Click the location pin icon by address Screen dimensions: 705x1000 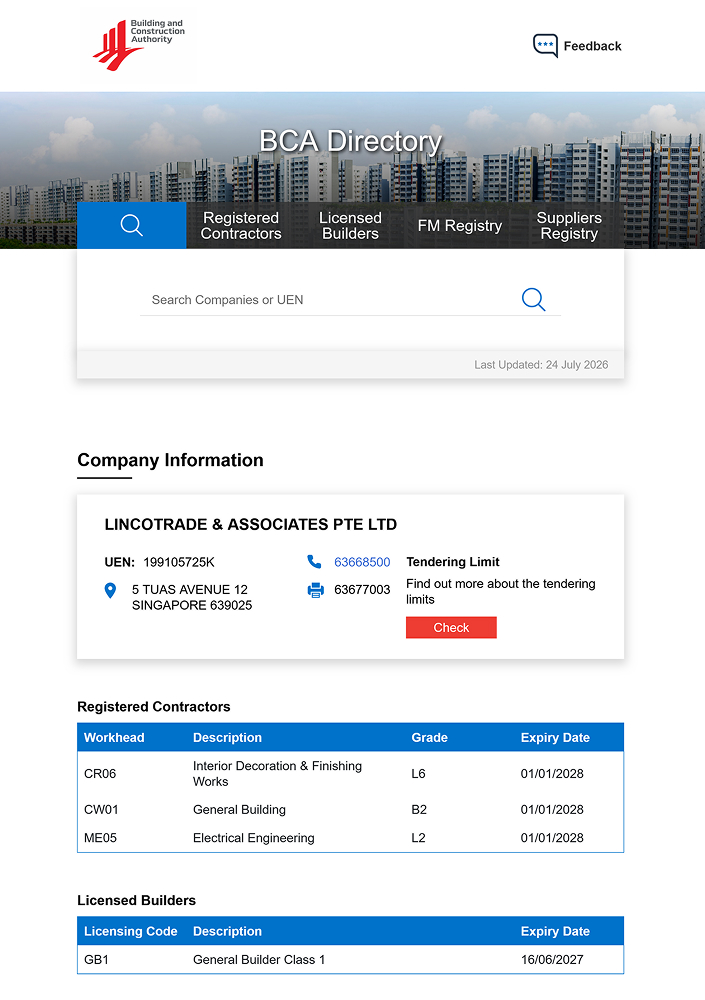pos(110,591)
